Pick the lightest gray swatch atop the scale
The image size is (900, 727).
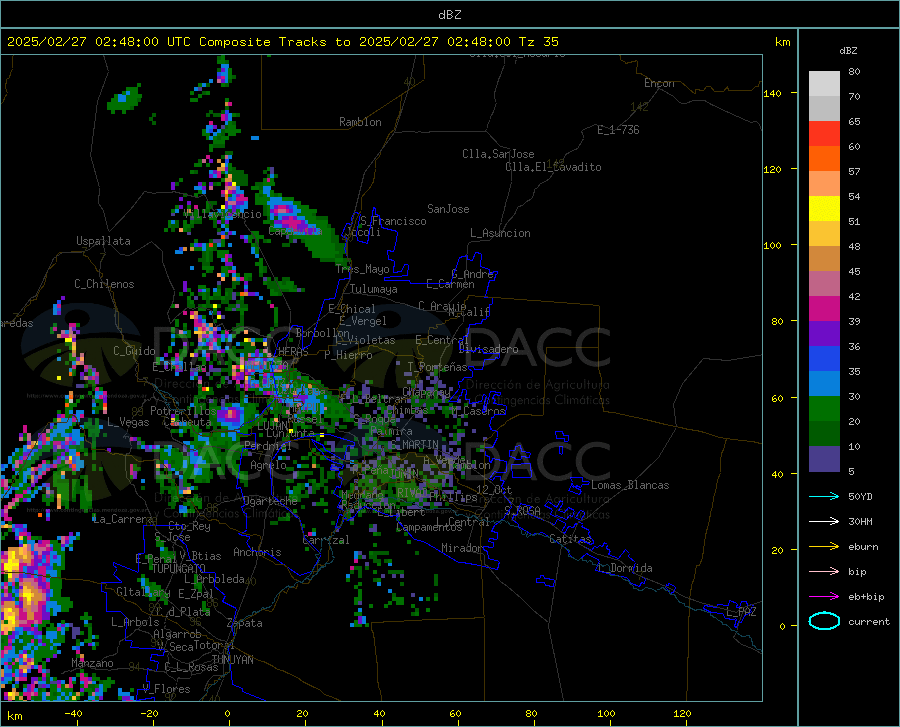[x=824, y=84]
